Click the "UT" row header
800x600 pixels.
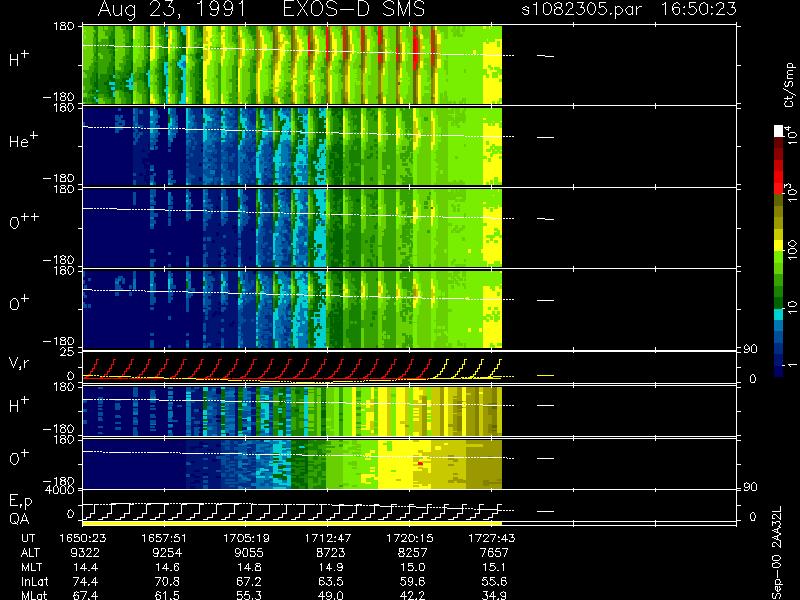point(28,538)
